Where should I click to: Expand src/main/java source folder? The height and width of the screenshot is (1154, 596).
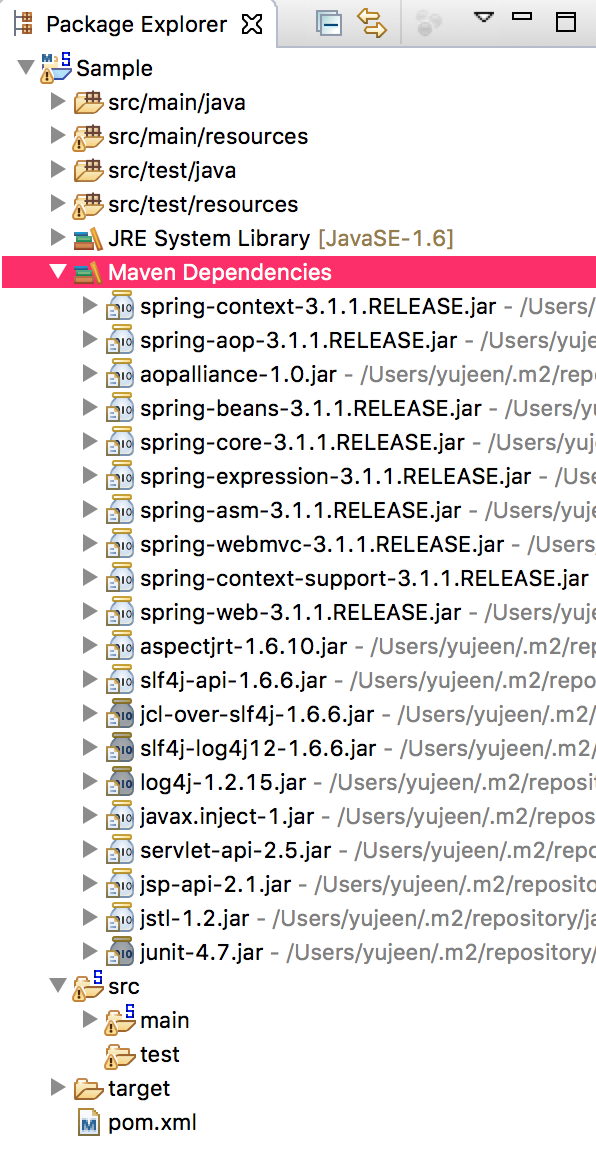58,102
